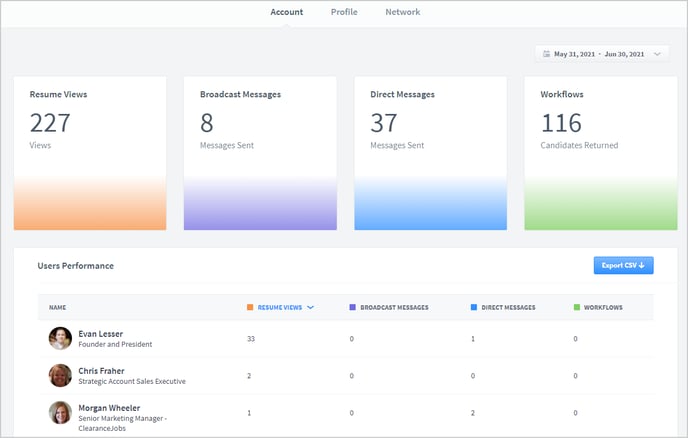Click Chris Fraher's profile photo
This screenshot has width=688, height=438.
(x=60, y=375)
